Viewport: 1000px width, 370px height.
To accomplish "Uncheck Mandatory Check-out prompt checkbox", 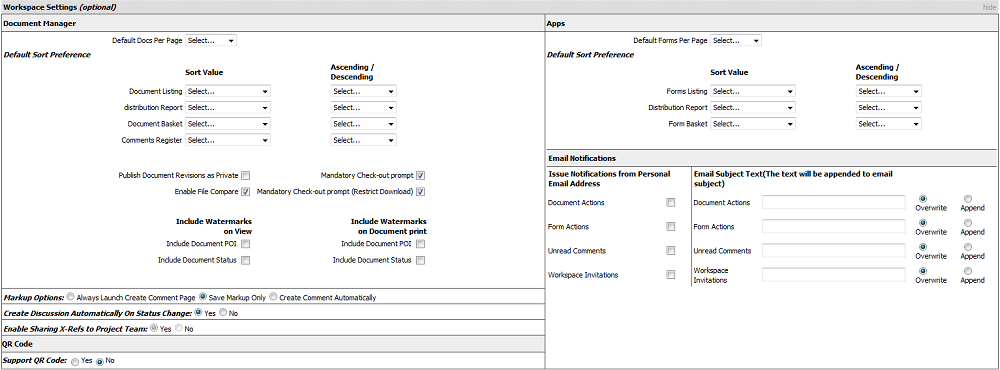I will [421, 175].
